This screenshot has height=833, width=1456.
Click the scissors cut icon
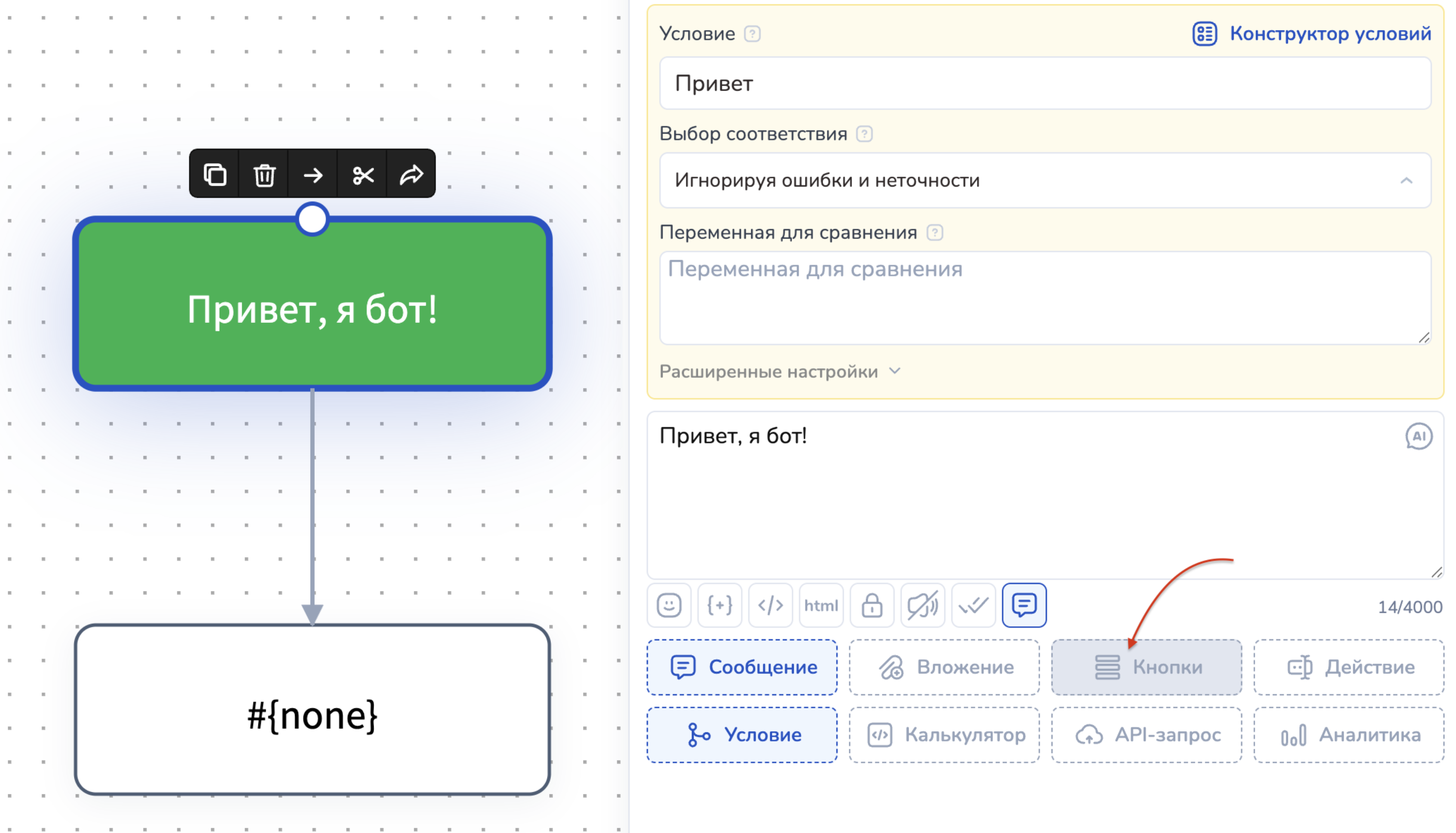363,175
